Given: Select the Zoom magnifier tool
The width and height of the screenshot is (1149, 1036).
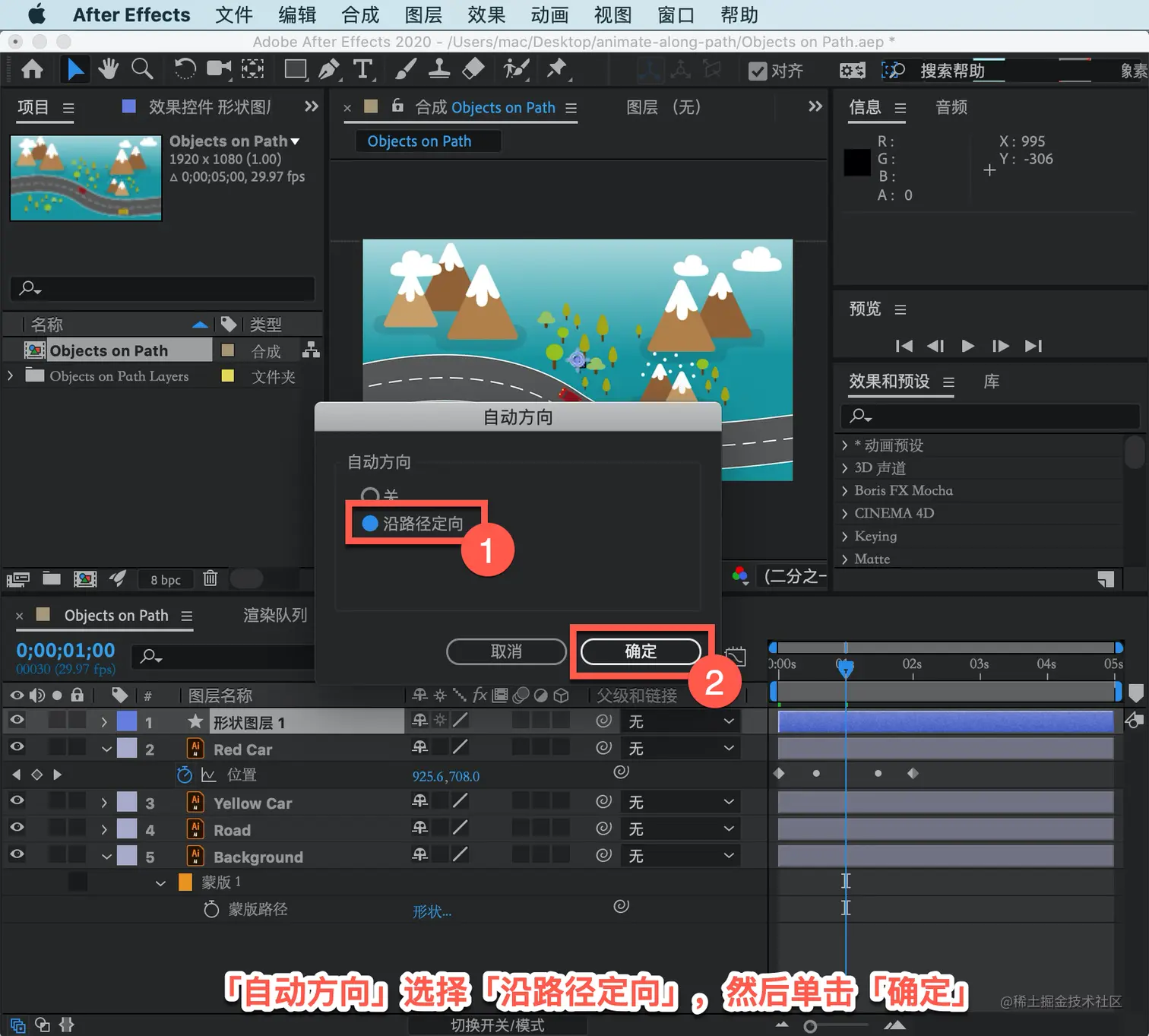Looking at the screenshot, I should click(142, 69).
